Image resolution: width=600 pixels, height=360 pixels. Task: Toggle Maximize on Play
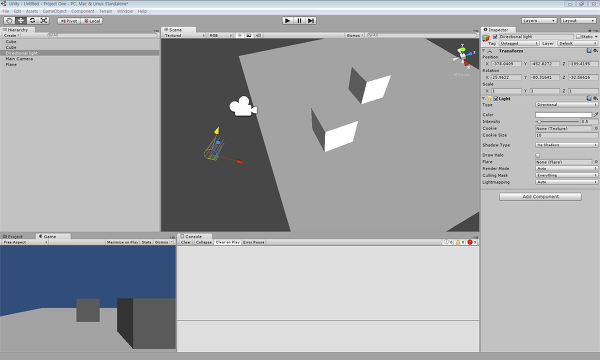click(122, 242)
